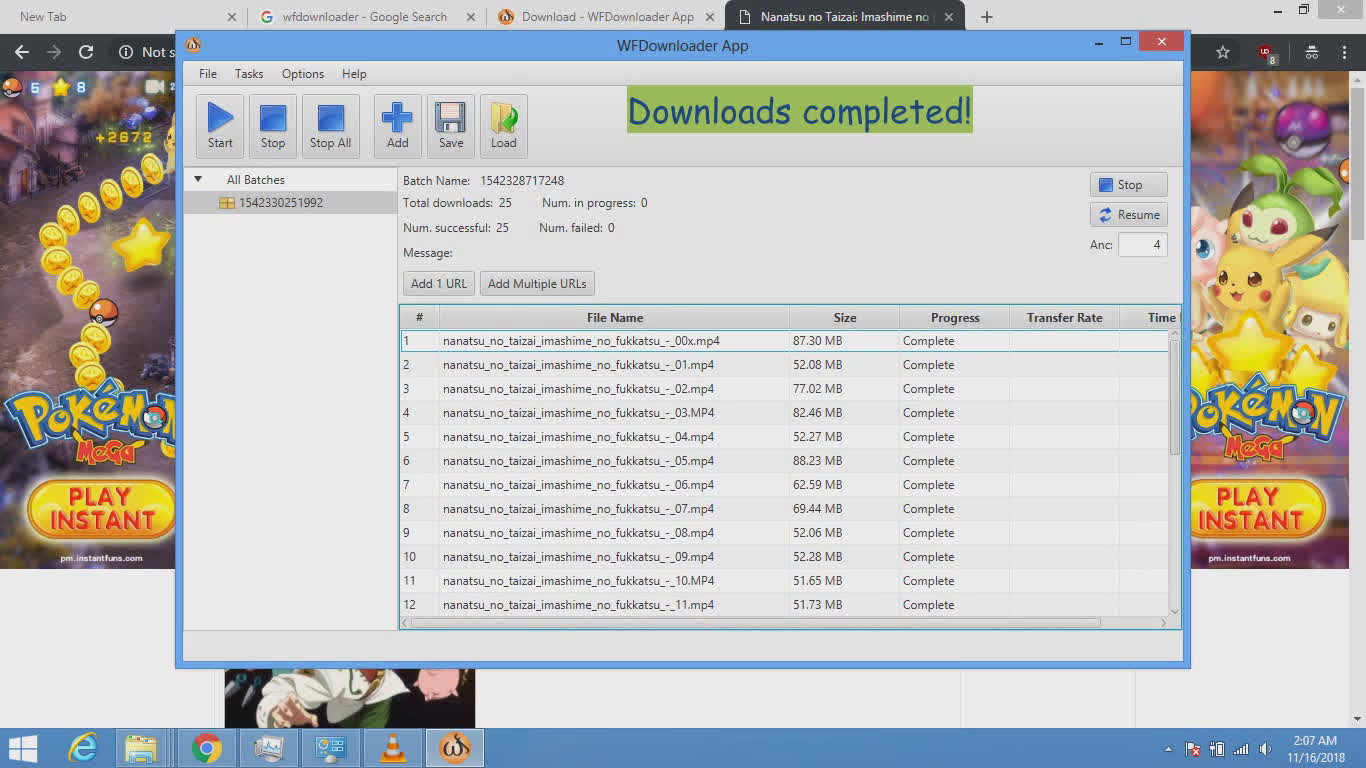Screen dimensions: 1366x768
Task: Switch to the Download - WFDownloader App tab
Action: click(x=607, y=16)
